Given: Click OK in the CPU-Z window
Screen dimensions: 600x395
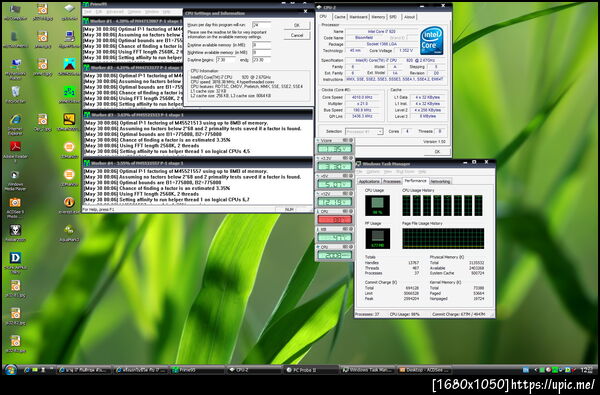Looking at the screenshot, I should (437, 152).
